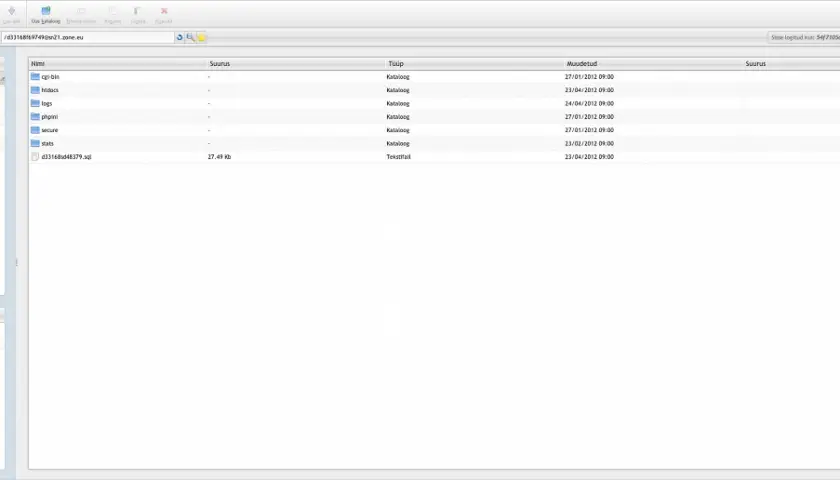Select the htdocs folder
This screenshot has width=840, height=480.
[50, 90]
